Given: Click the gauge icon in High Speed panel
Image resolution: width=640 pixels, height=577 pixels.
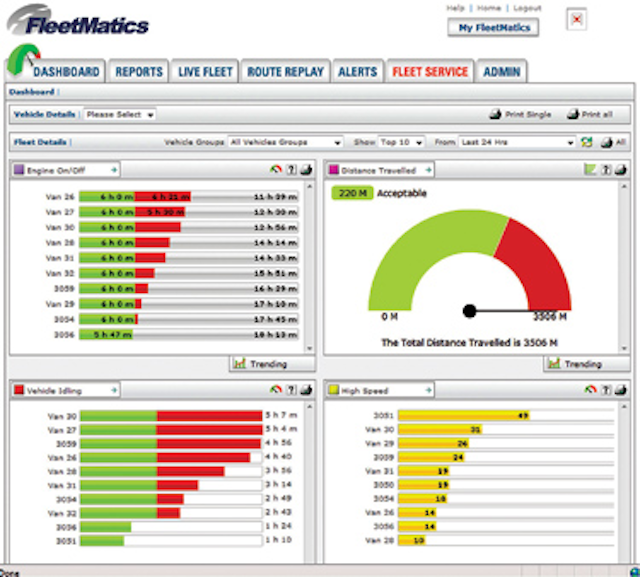Looking at the screenshot, I should (x=591, y=390).
